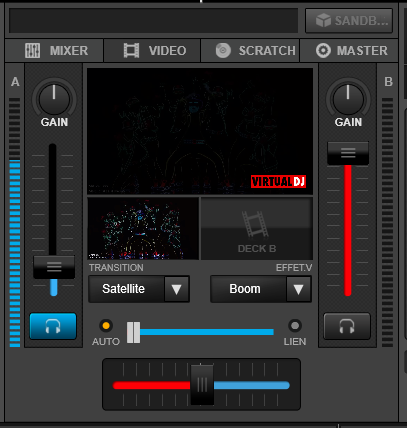
Task: Toggle deck A headphone cue button
Action: point(53,326)
